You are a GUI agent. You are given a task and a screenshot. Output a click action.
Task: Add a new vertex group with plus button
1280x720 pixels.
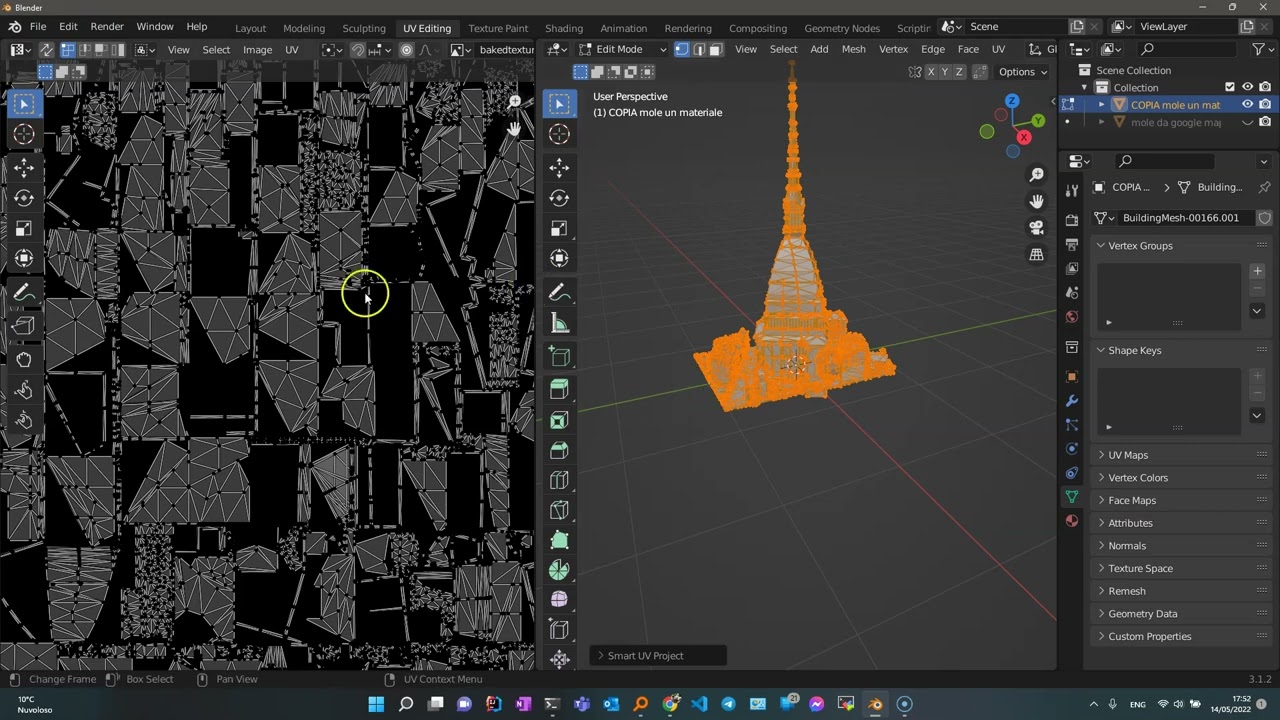coord(1257,271)
